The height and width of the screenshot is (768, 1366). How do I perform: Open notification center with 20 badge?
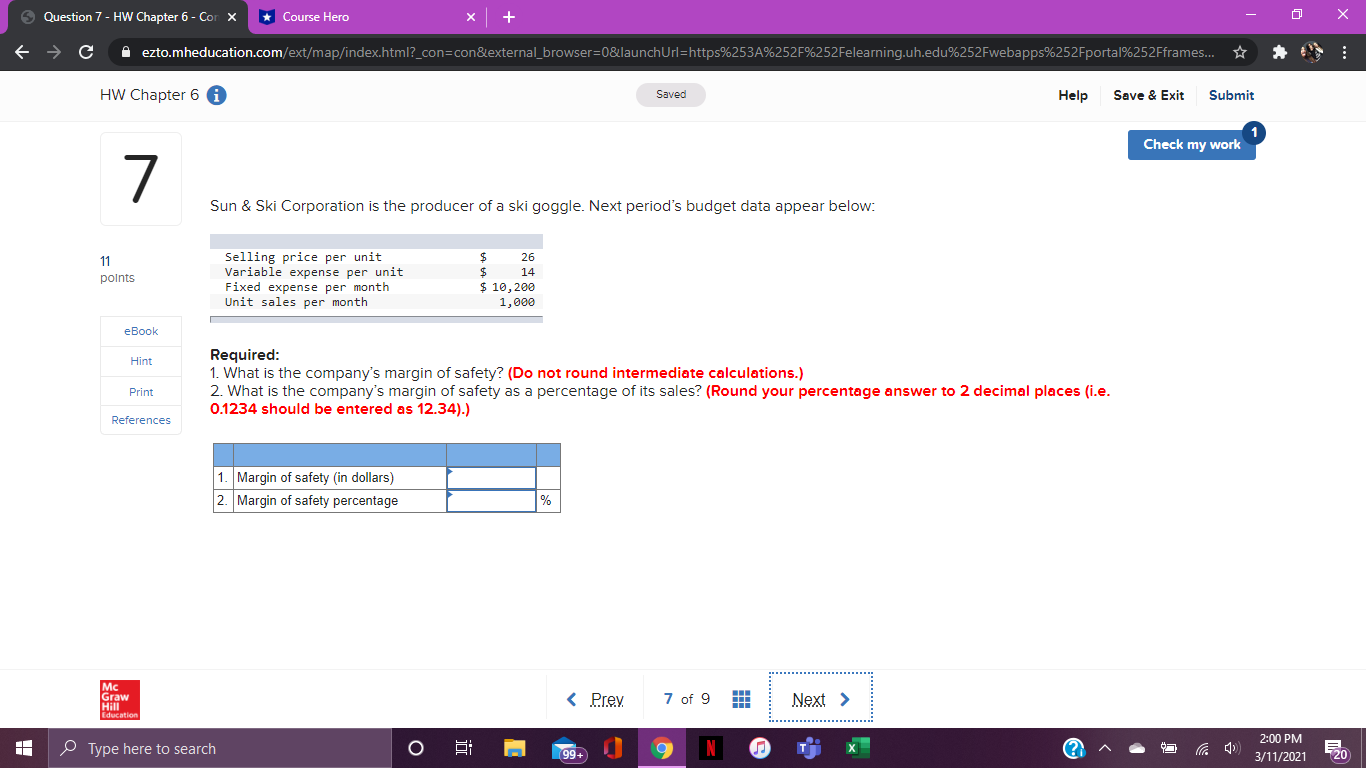(1337, 748)
